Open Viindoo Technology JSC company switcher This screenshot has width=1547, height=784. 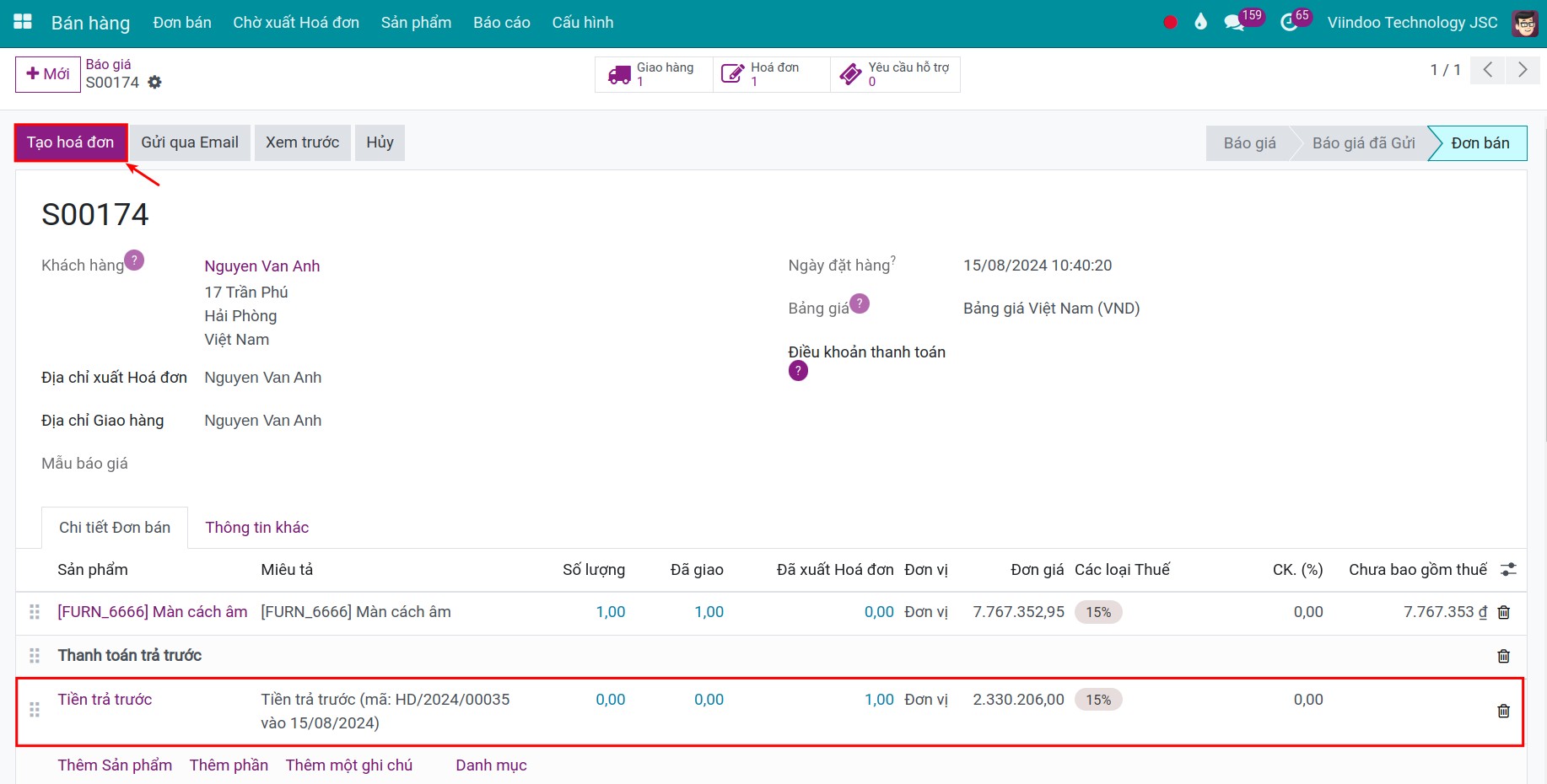(x=1412, y=23)
